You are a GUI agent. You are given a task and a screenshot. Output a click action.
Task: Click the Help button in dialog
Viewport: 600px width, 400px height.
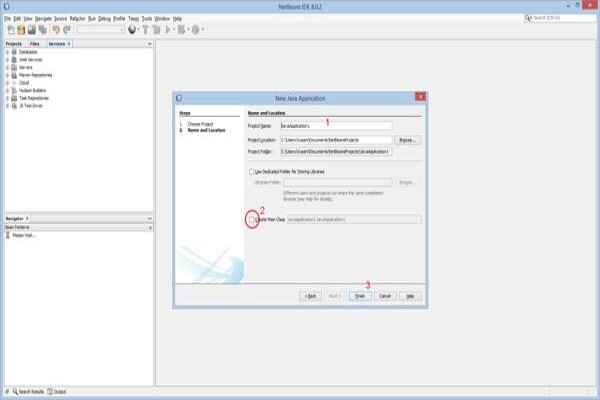tap(410, 296)
